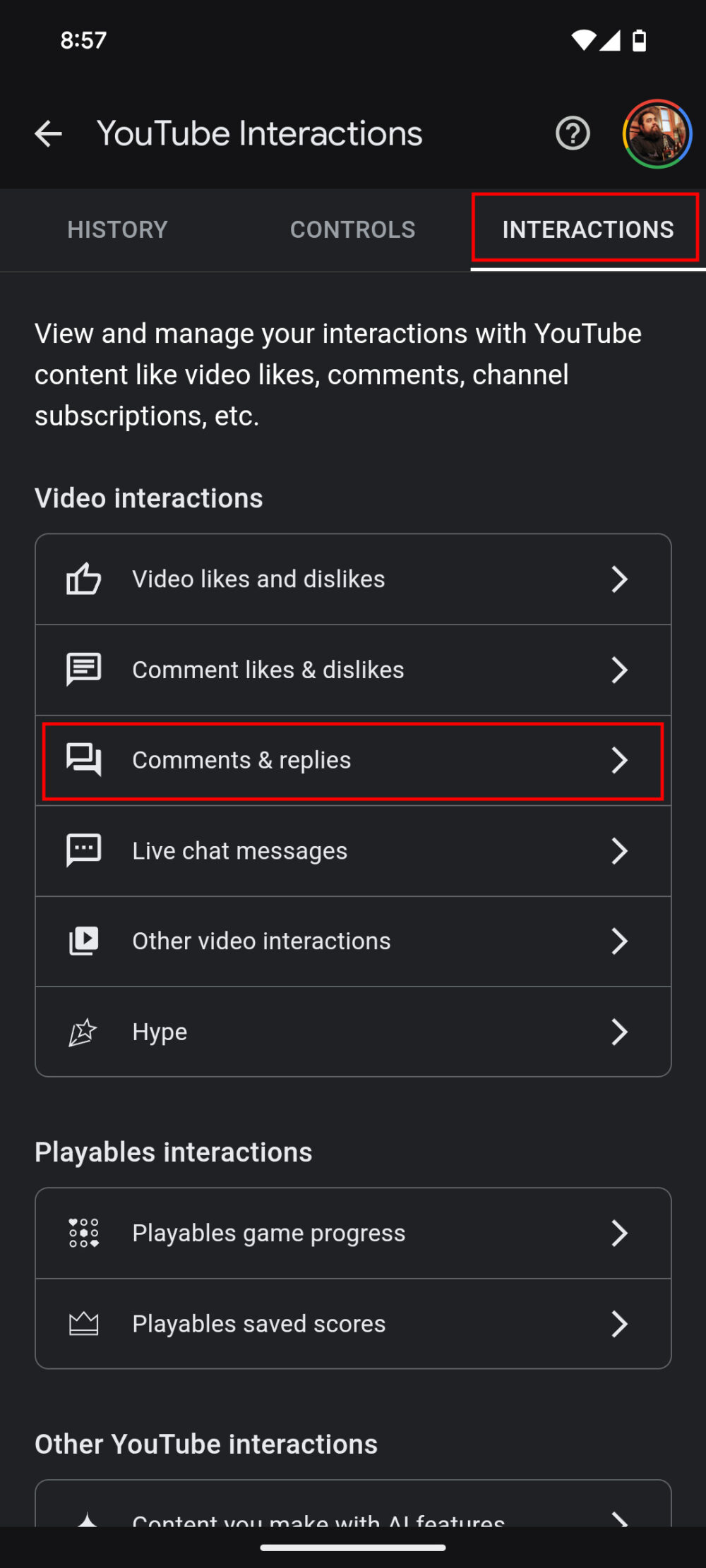Tap the Video likes and dislikes thumbs-up icon
The width and height of the screenshot is (706, 1568).
point(83,579)
